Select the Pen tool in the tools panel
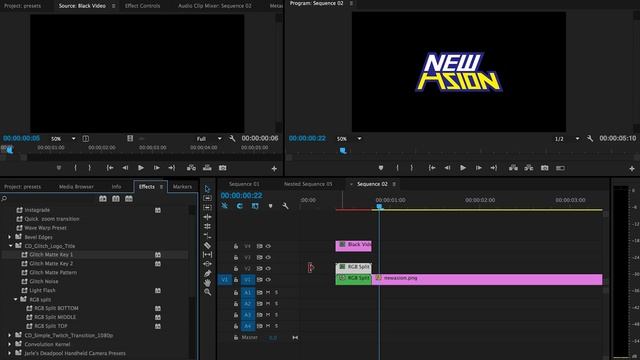 tap(207, 273)
